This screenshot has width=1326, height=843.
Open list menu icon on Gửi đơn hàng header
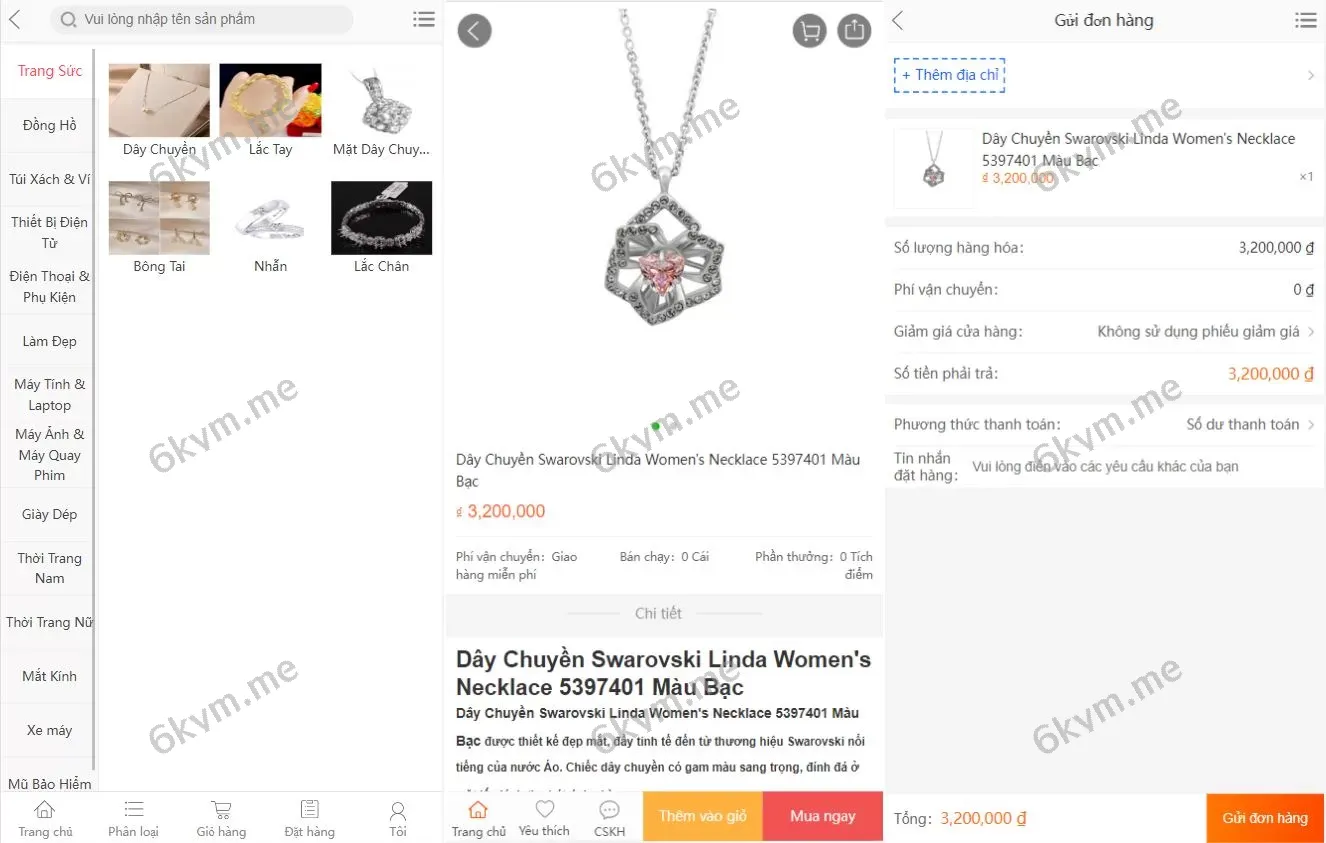(x=1305, y=20)
